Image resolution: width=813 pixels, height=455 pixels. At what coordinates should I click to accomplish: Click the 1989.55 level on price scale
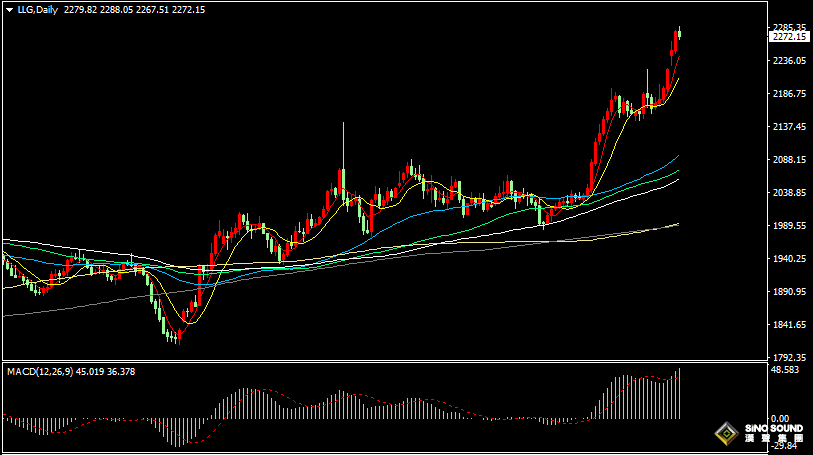[789, 226]
